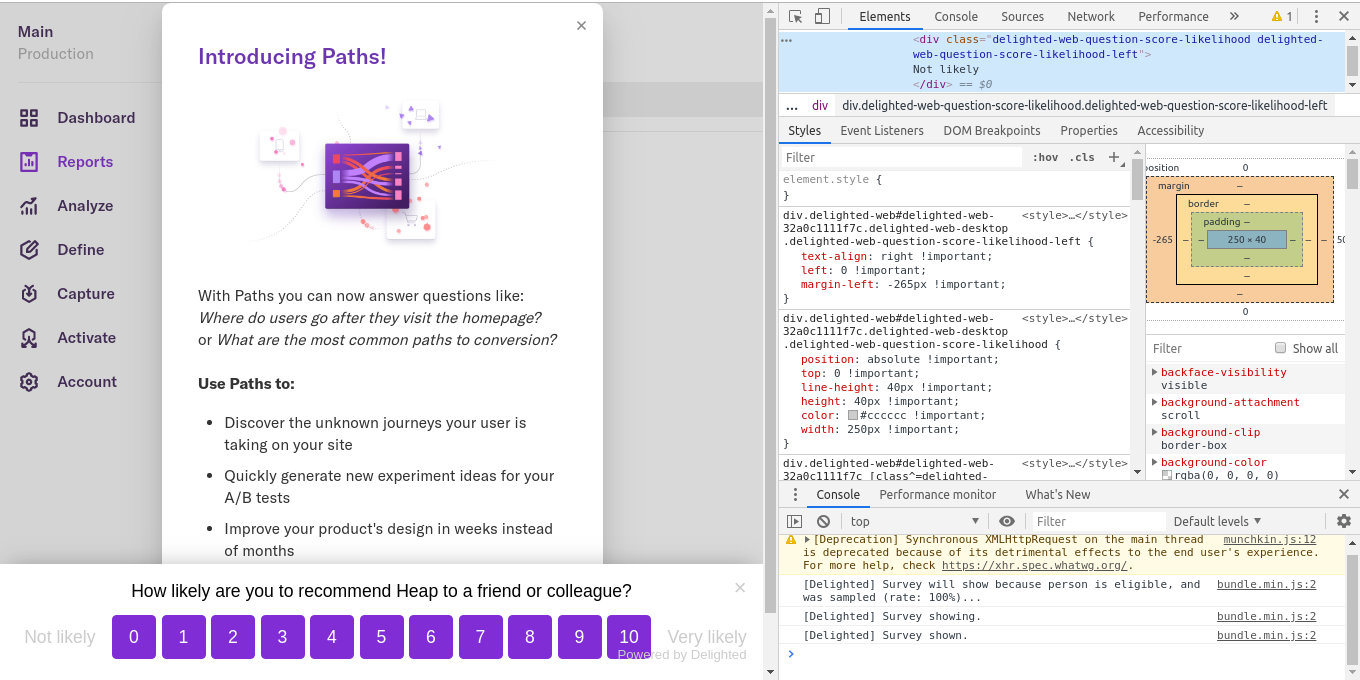The image size is (1360, 680).
Task: Click the Analyze graph icon
Action: pyautogui.click(x=29, y=206)
